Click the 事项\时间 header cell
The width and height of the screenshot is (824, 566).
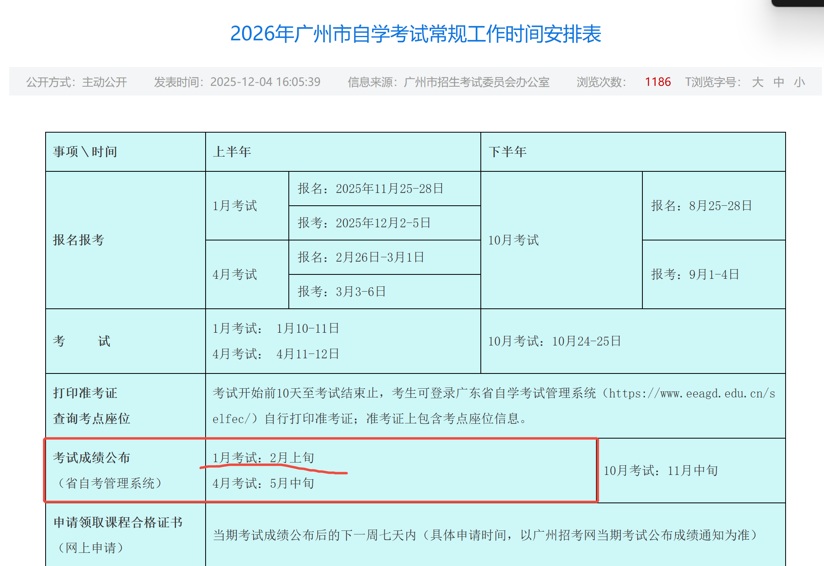[85, 152]
